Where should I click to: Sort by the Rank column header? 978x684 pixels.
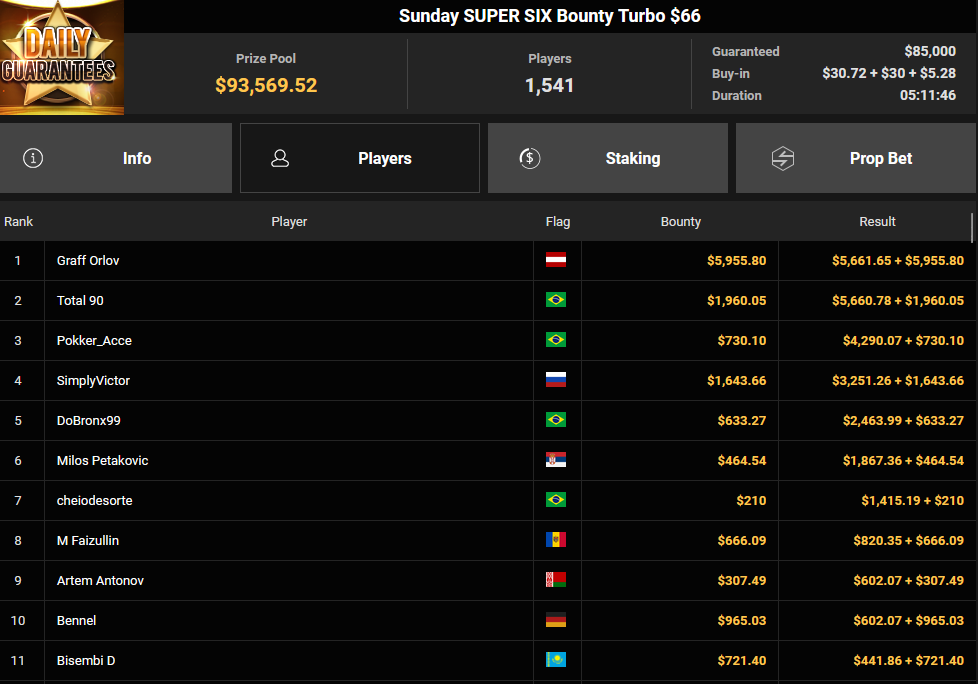19,221
